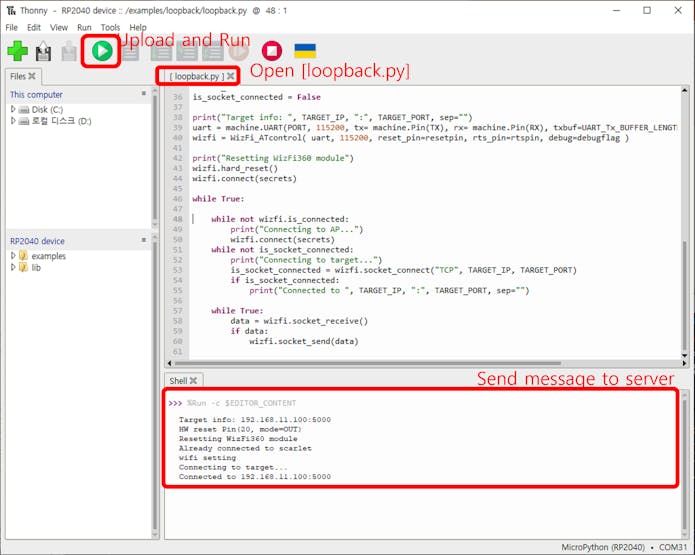The height and width of the screenshot is (555, 695).
Task: Click the green plus New file icon
Action: click(x=18, y=51)
